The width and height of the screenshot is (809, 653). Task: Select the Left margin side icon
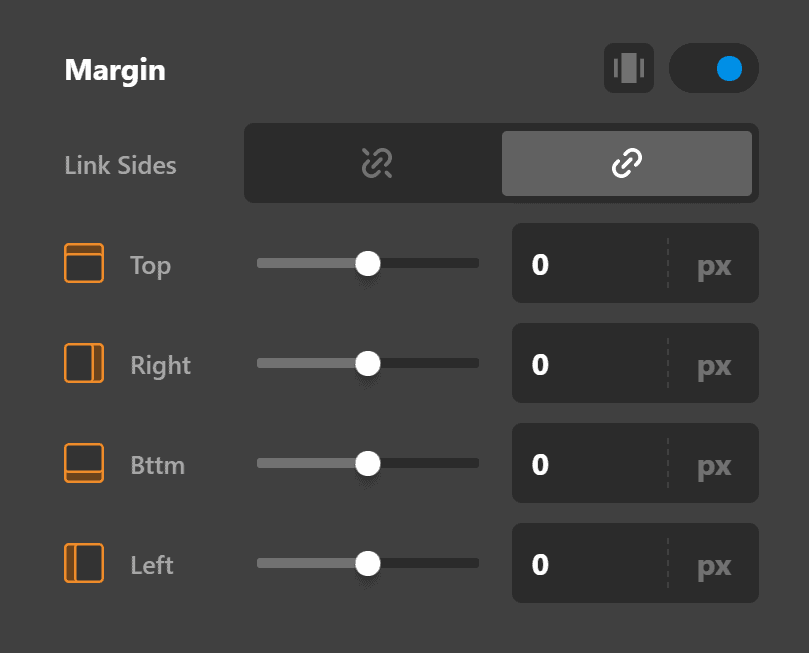click(84, 563)
